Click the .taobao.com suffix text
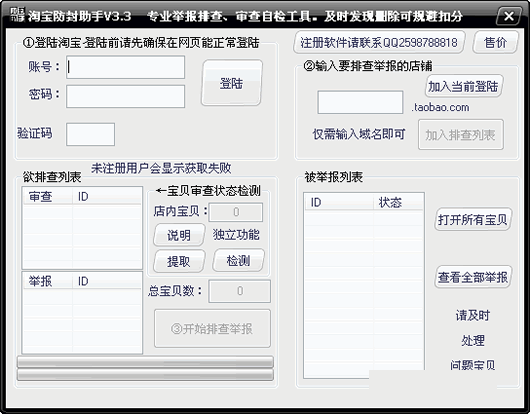 pos(440,107)
